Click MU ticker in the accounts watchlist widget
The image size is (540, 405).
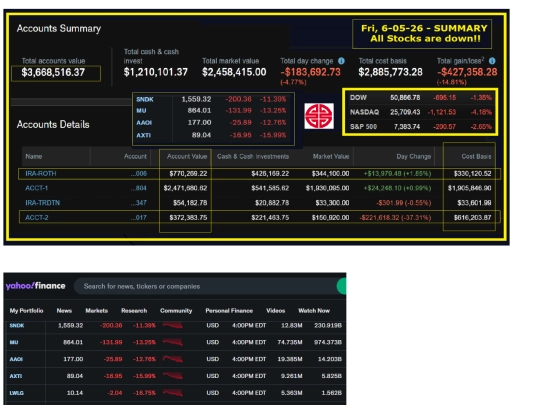click(x=141, y=111)
